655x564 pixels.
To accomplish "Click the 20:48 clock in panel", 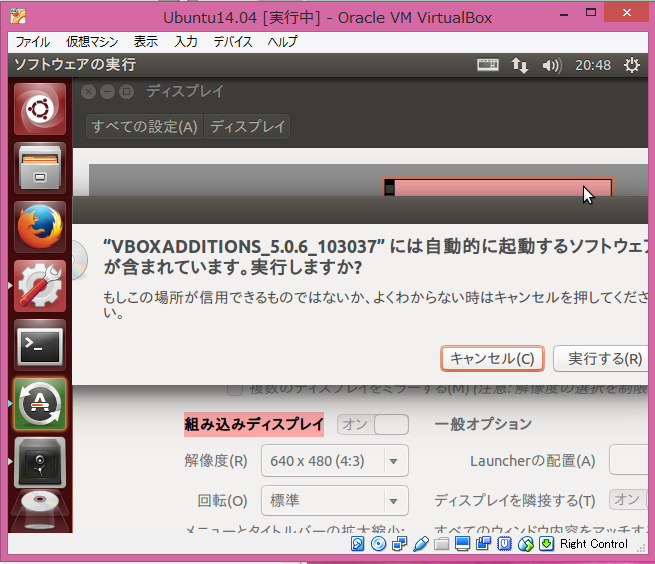I will (x=593, y=65).
